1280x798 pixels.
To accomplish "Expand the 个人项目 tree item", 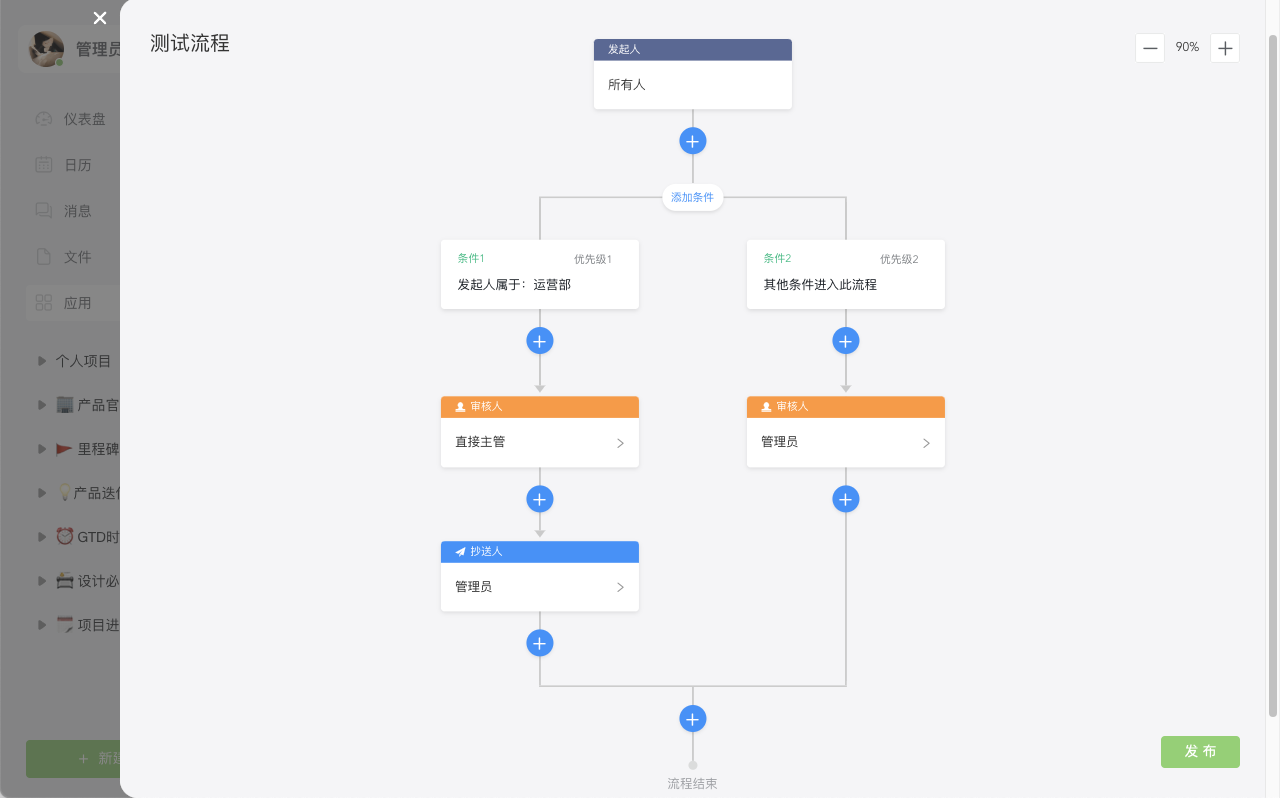I will [x=42, y=361].
